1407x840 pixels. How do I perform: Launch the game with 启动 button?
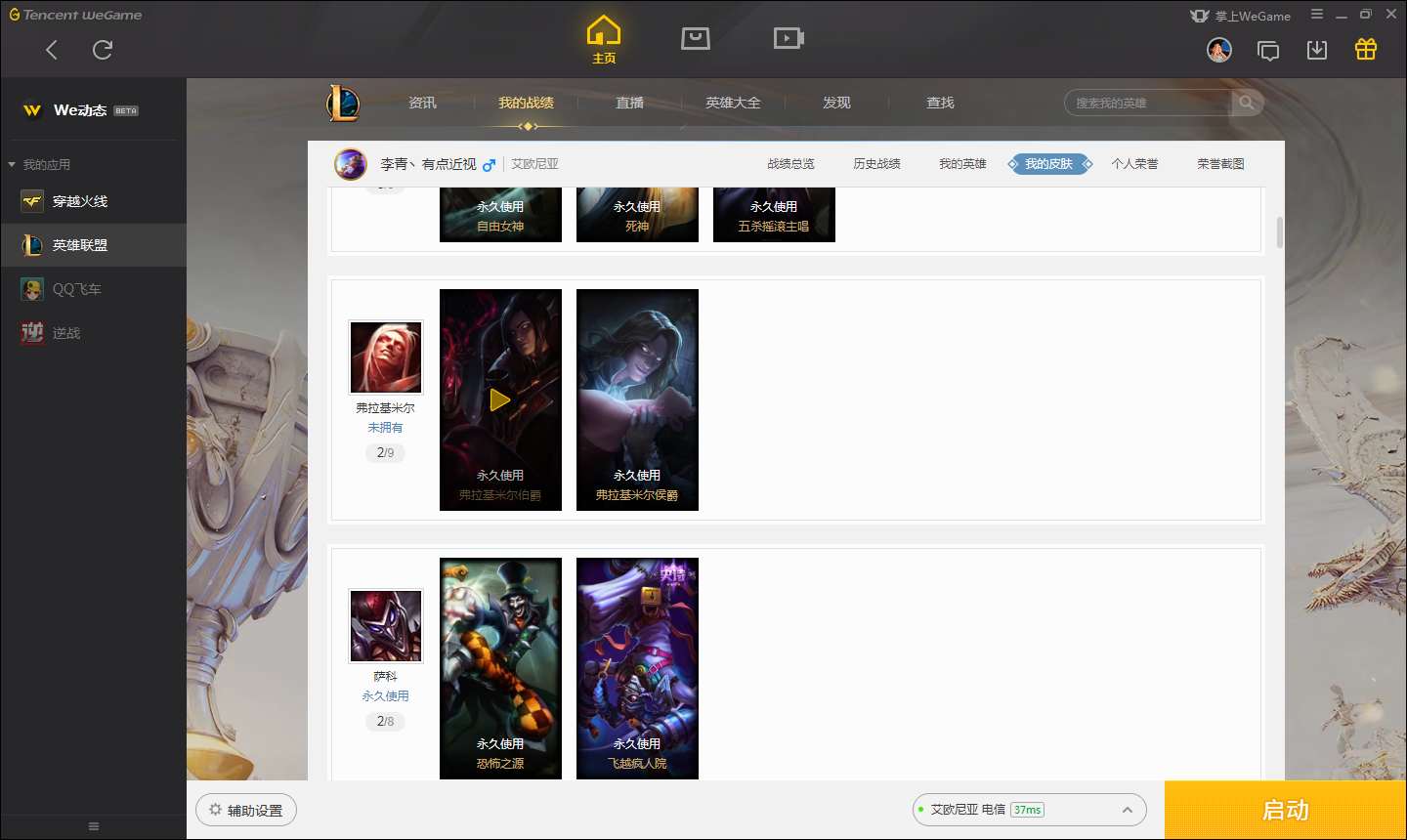click(1286, 811)
